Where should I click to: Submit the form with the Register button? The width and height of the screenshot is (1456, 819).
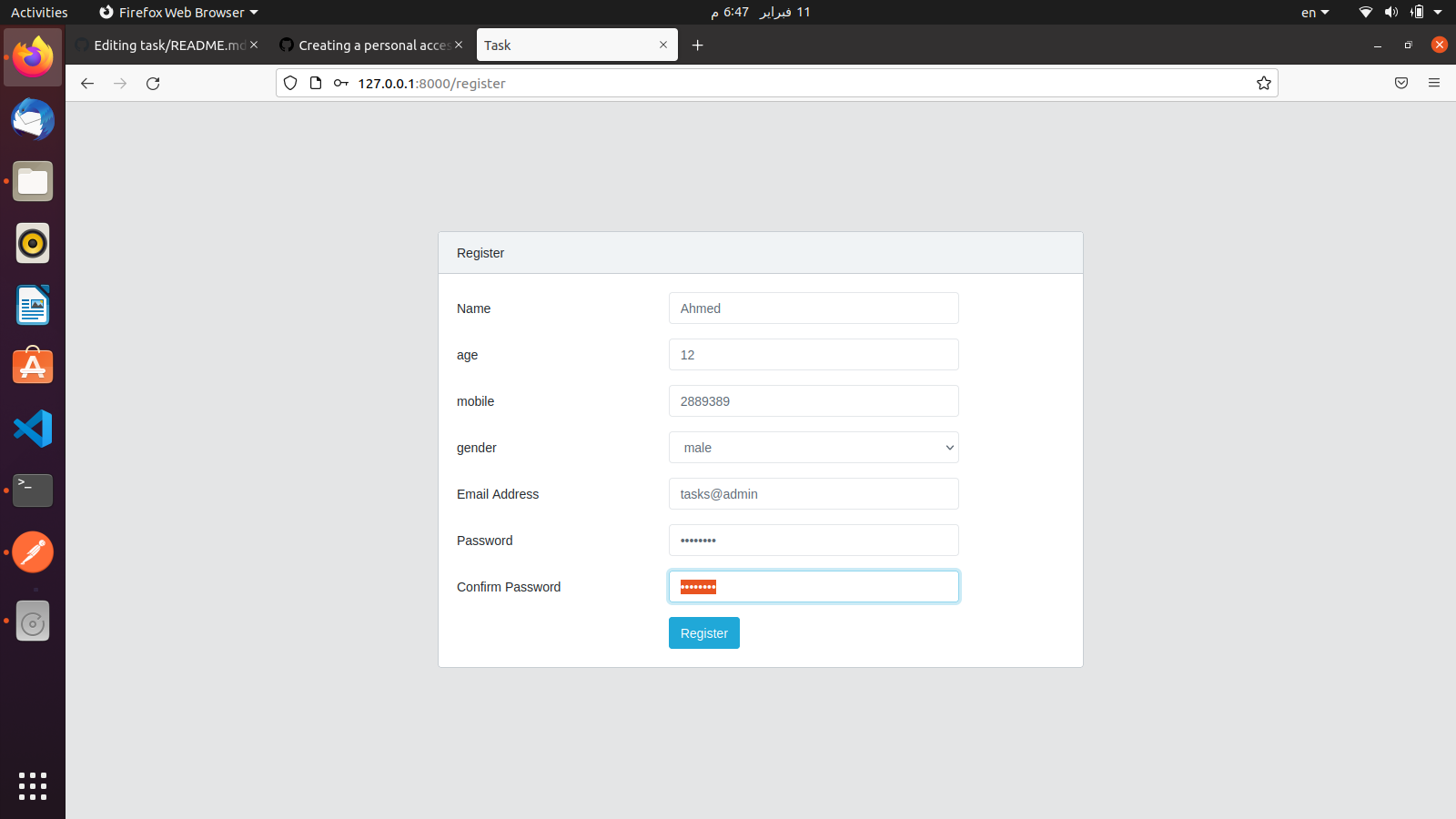pyautogui.click(x=704, y=633)
